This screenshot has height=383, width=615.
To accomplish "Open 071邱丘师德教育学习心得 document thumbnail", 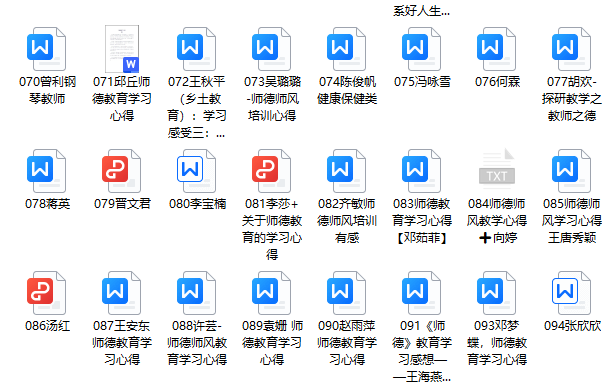I will (122, 49).
